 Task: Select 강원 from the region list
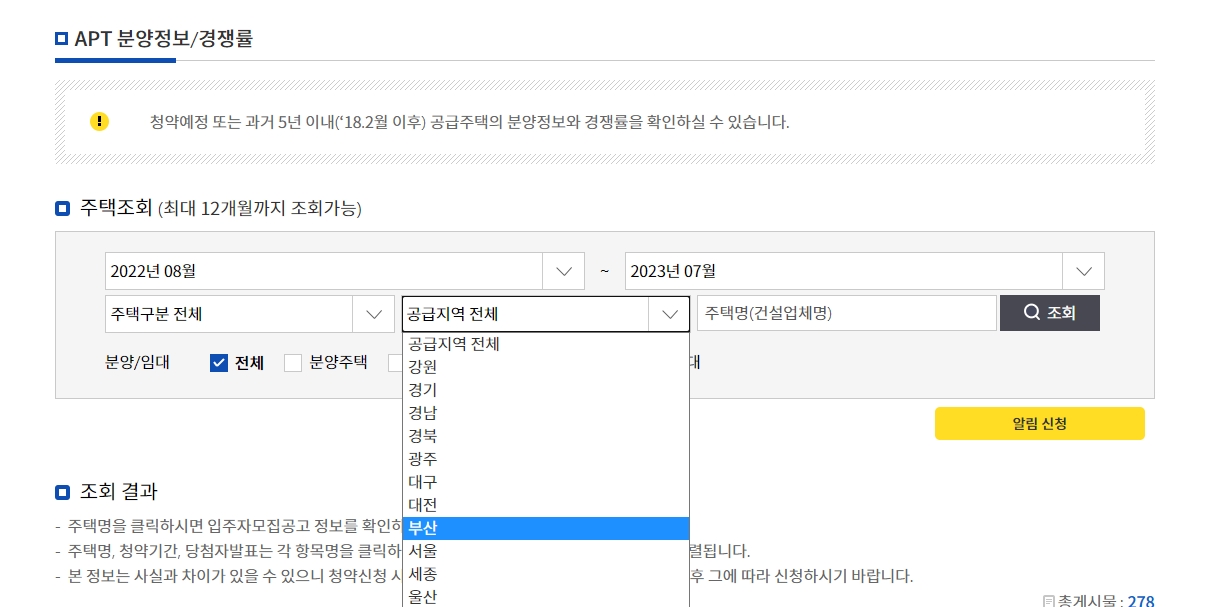coord(423,367)
